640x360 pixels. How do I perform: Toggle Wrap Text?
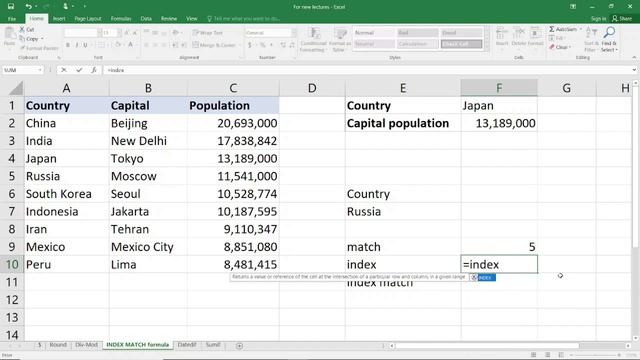pyautogui.click(x=208, y=33)
